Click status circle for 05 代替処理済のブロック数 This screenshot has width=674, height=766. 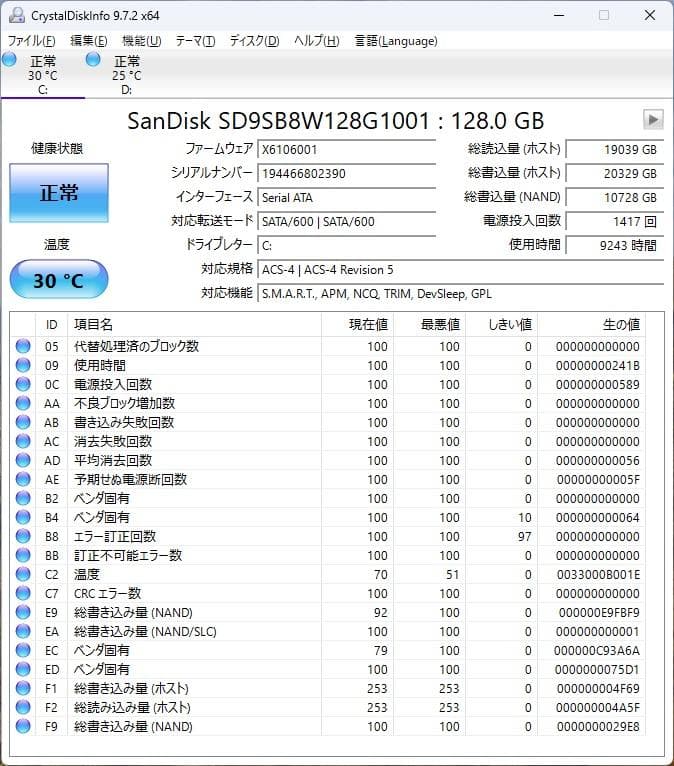[23, 346]
